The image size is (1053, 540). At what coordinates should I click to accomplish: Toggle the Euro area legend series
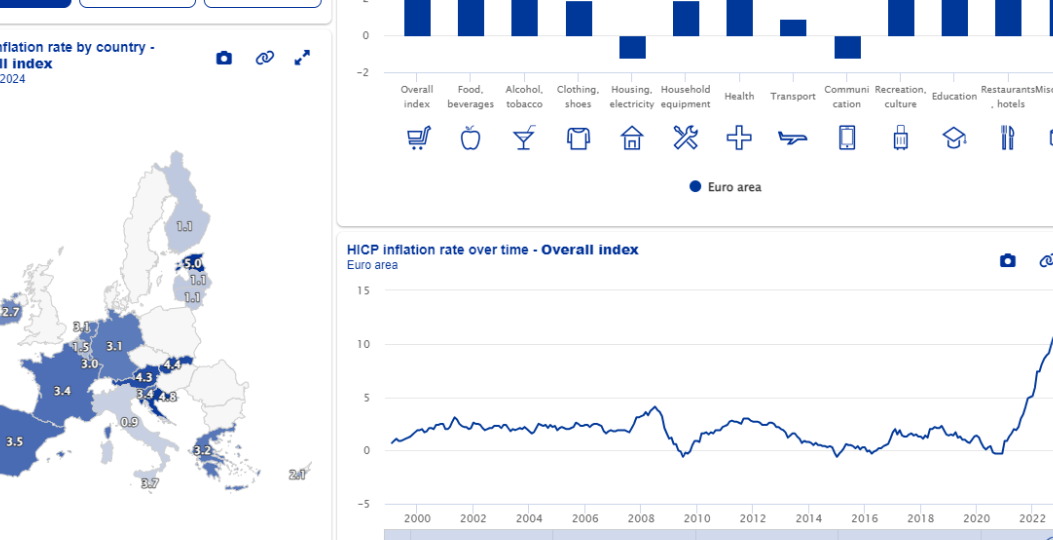(725, 187)
